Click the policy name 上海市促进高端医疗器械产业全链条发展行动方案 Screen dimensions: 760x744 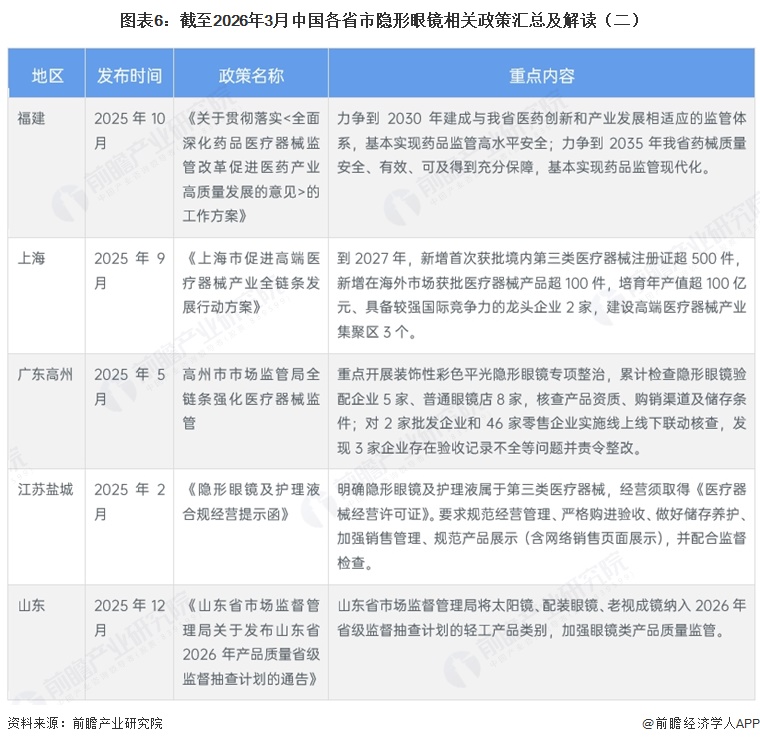tap(251, 283)
